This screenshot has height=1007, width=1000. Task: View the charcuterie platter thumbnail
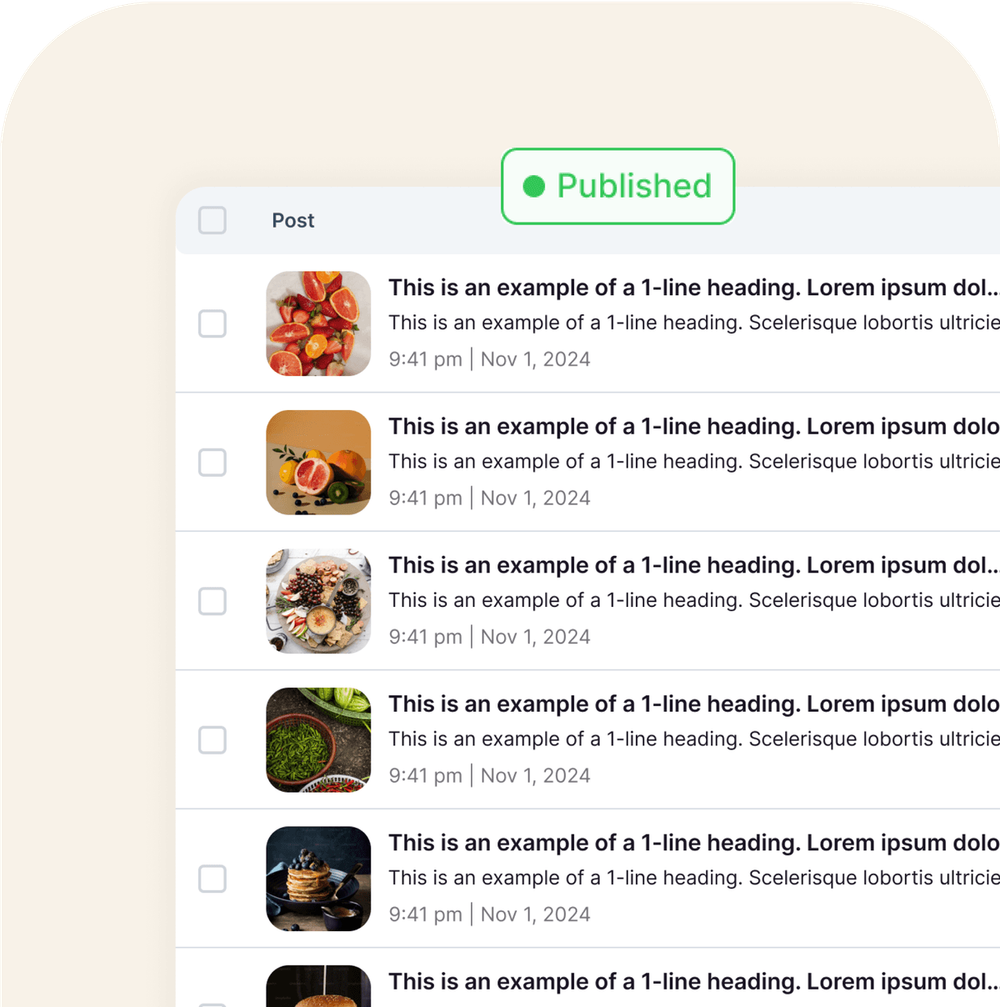319,601
